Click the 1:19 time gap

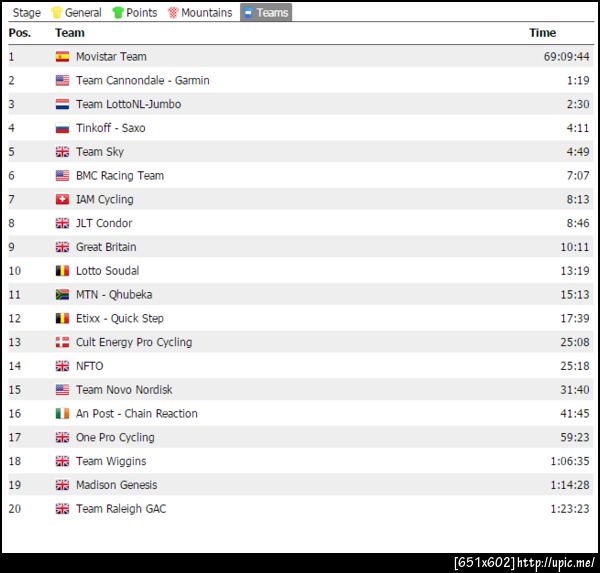tap(578, 80)
